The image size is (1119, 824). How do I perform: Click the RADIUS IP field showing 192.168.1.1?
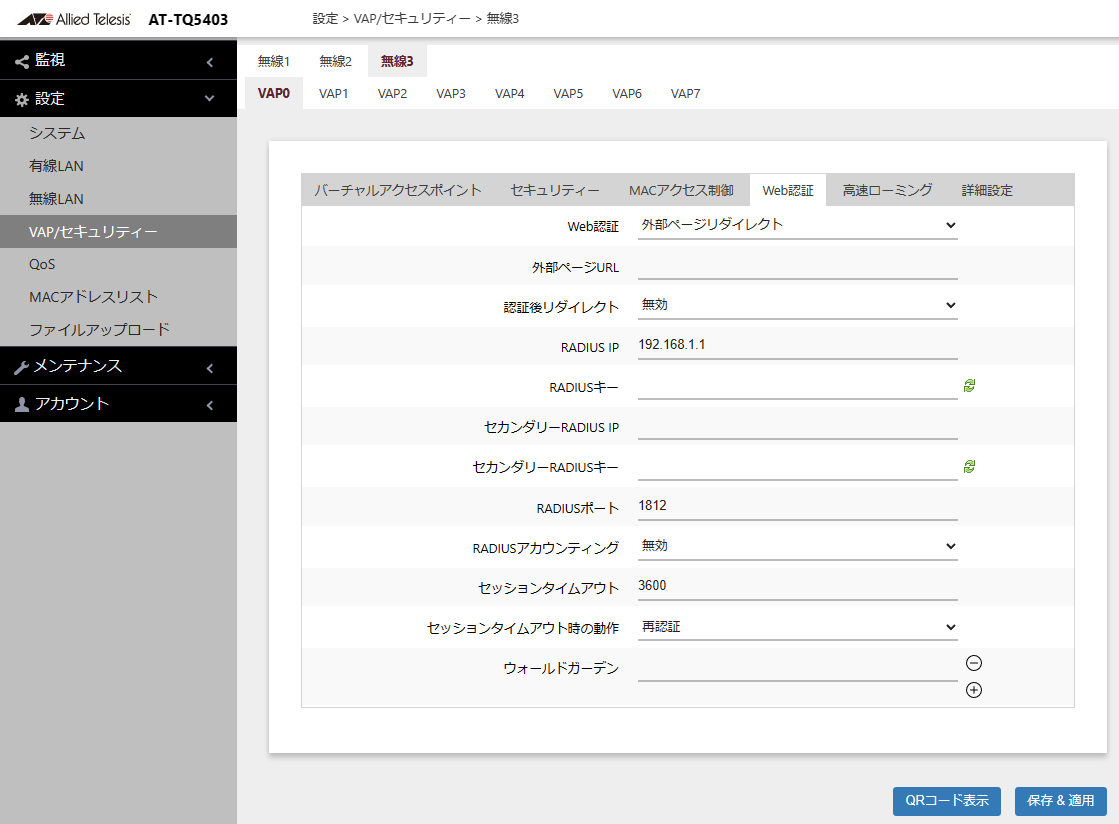(x=797, y=345)
